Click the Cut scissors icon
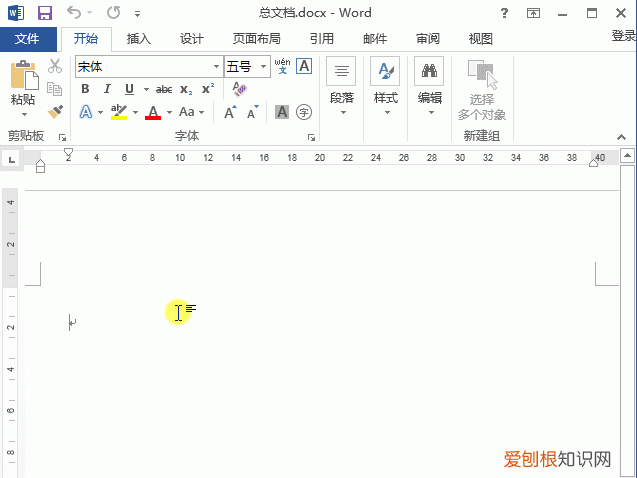637x478 pixels. click(55, 66)
